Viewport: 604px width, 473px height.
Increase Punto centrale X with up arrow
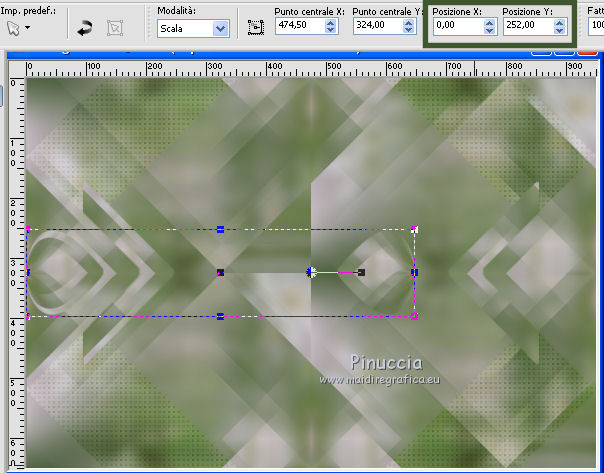point(331,23)
